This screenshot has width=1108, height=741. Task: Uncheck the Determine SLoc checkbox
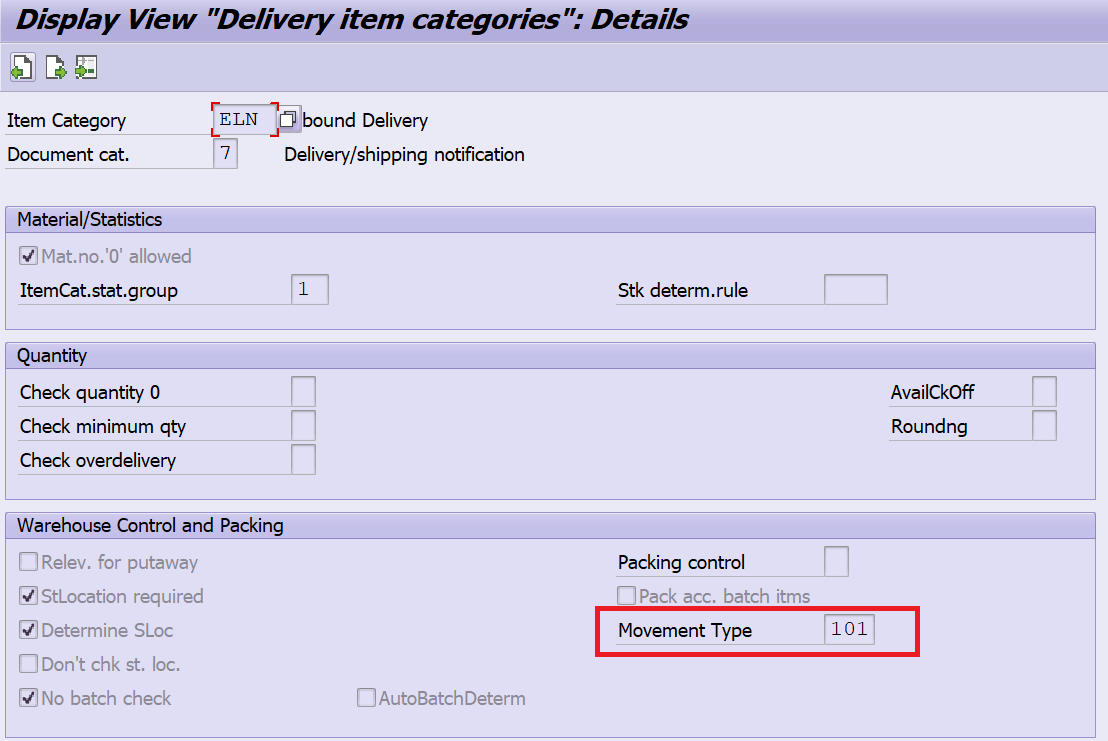[x=29, y=631]
